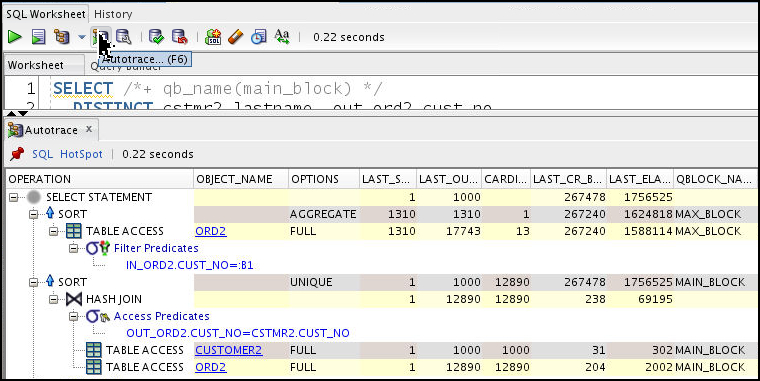Click the LAST_S... column header
Screen dimensions: 760x381
pos(388,179)
